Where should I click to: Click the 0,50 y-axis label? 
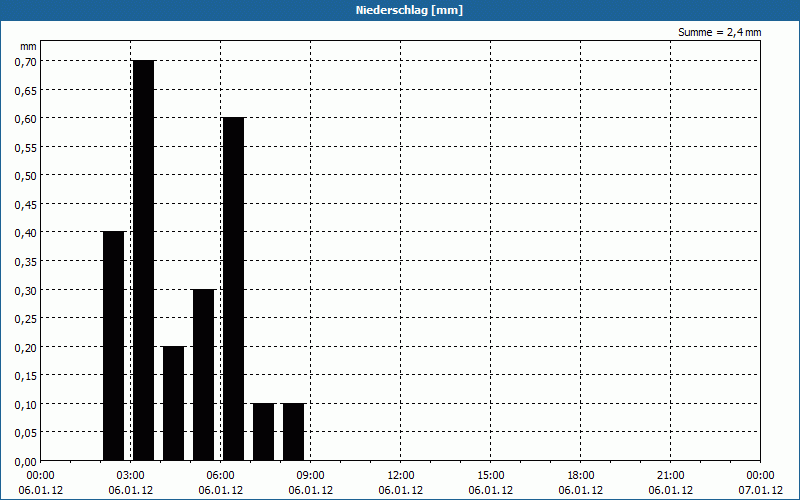26,176
